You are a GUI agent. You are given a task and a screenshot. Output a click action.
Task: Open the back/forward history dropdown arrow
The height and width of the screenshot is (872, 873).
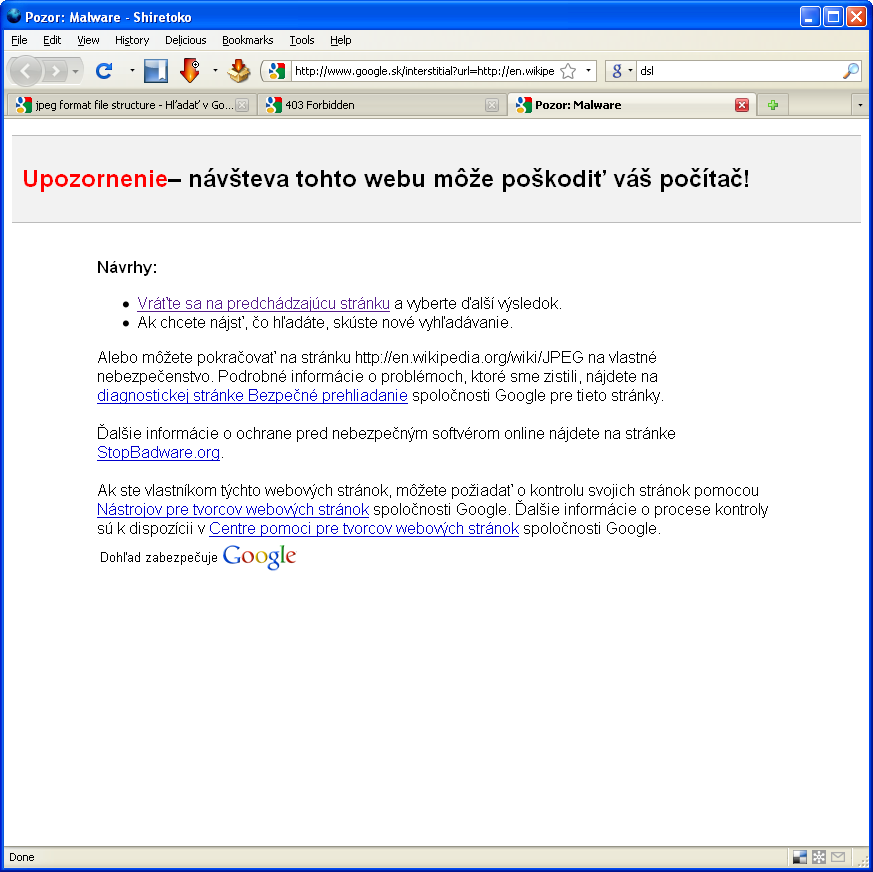(75, 71)
